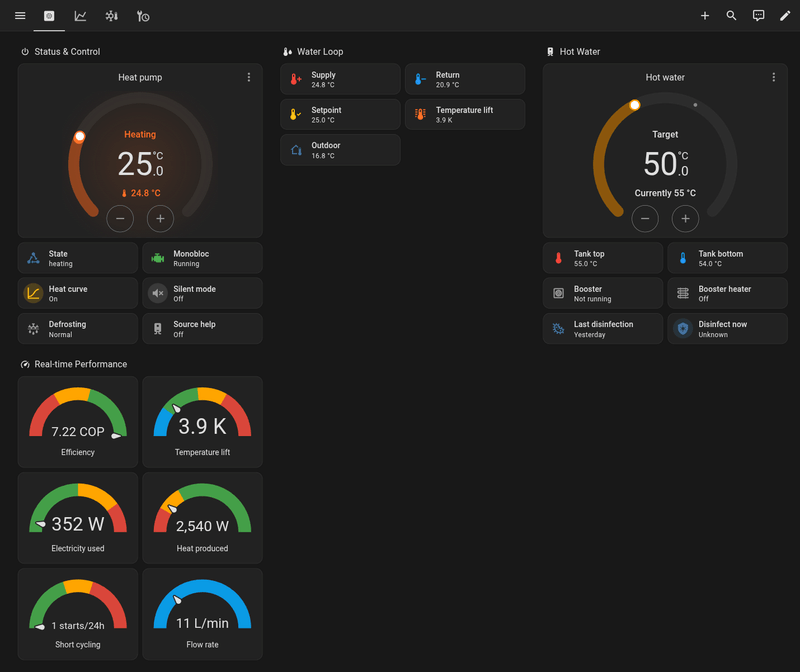
Task: Open the 3.9 K Temperature lift gauge
Action: [x=203, y=422]
